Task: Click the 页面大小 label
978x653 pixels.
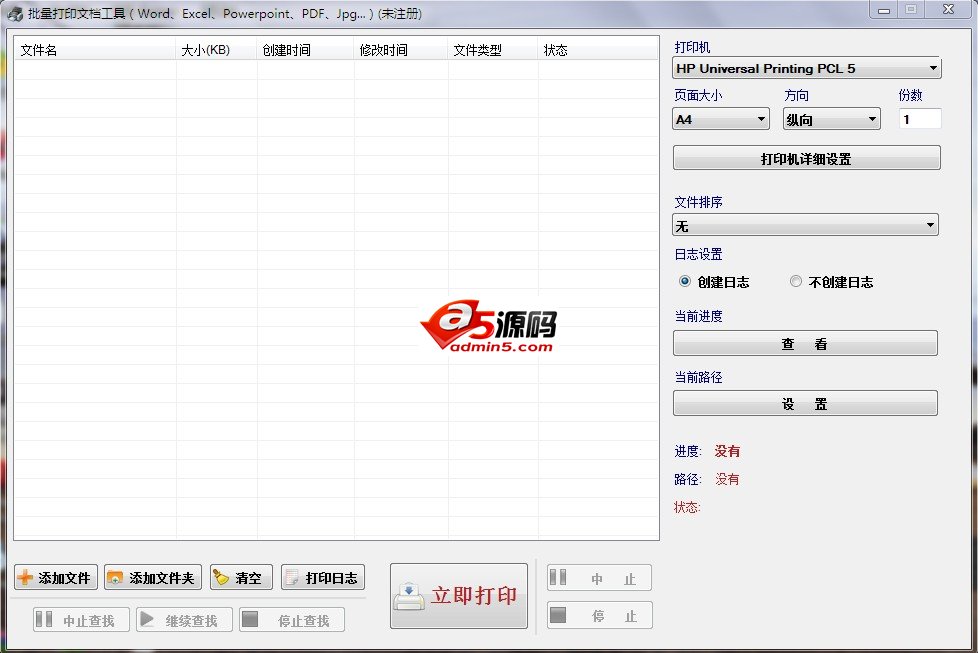Action: [698, 95]
